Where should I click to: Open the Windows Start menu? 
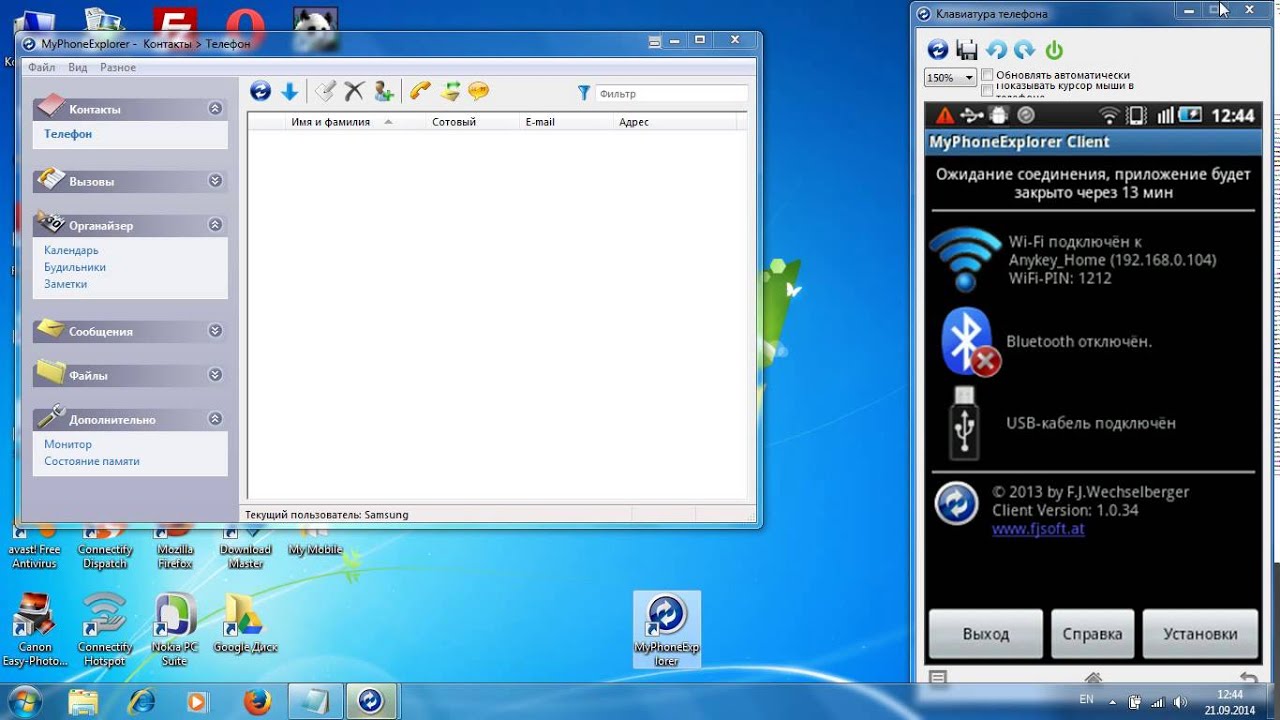point(23,701)
